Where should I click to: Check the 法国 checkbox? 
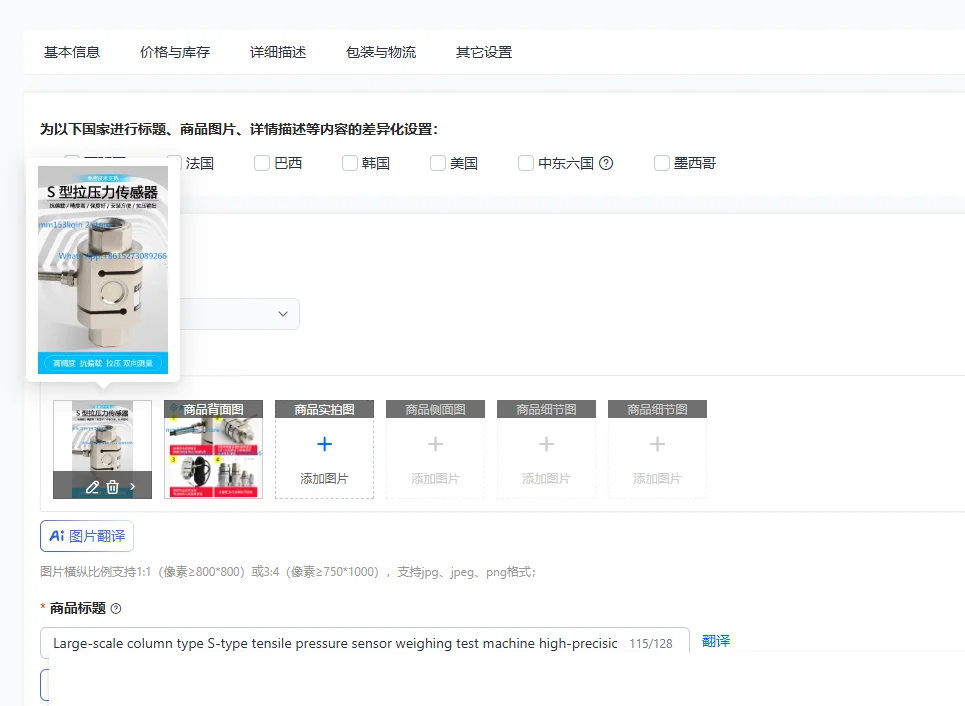[174, 163]
